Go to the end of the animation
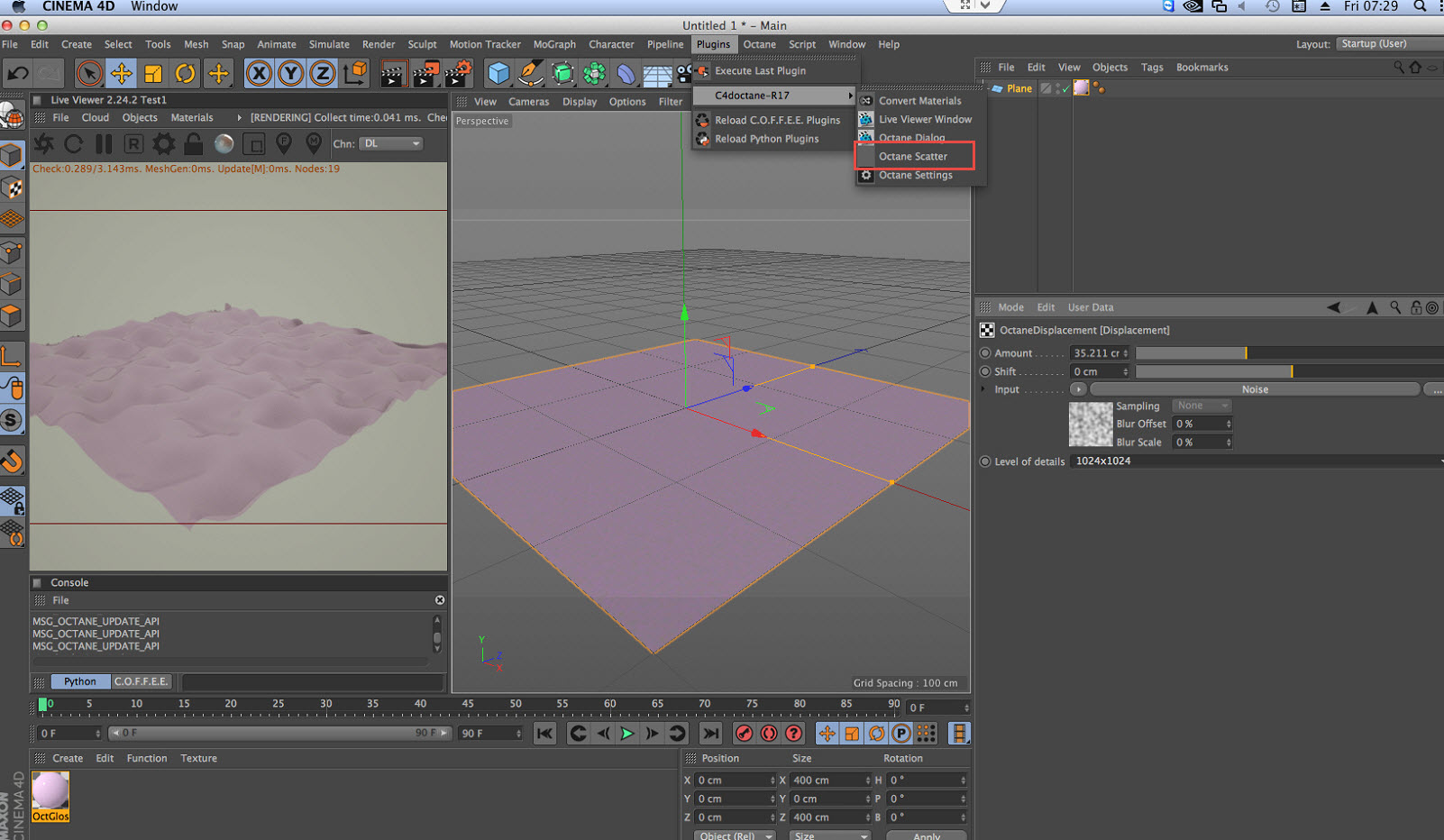The height and width of the screenshot is (840, 1444). (710, 734)
